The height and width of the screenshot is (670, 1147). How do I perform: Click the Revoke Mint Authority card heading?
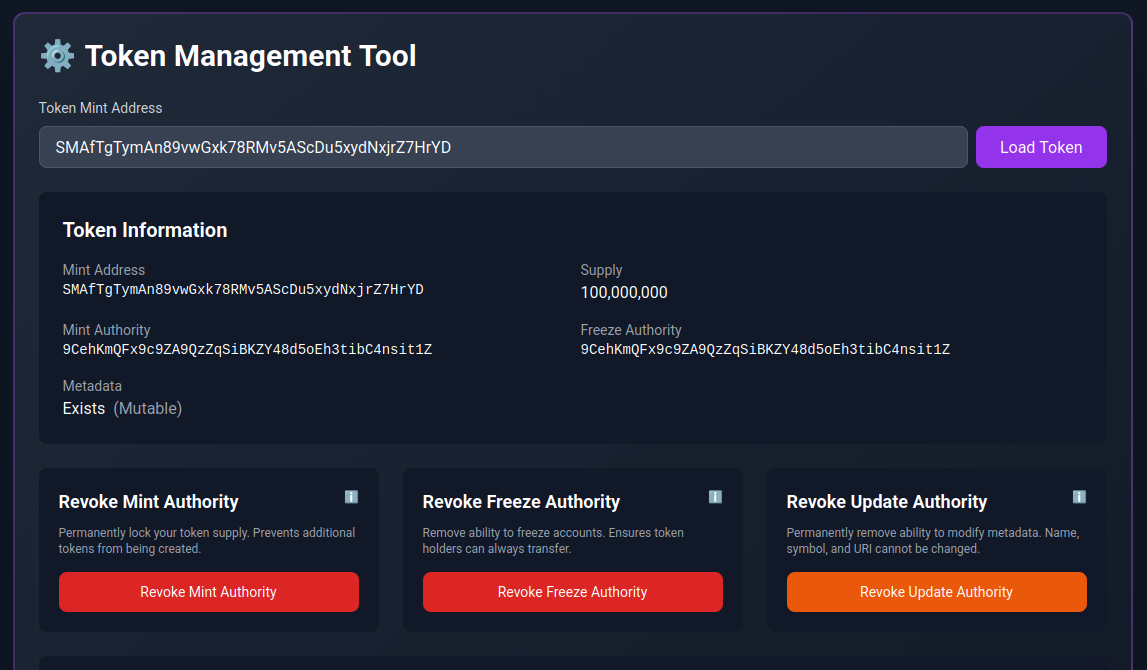149,502
